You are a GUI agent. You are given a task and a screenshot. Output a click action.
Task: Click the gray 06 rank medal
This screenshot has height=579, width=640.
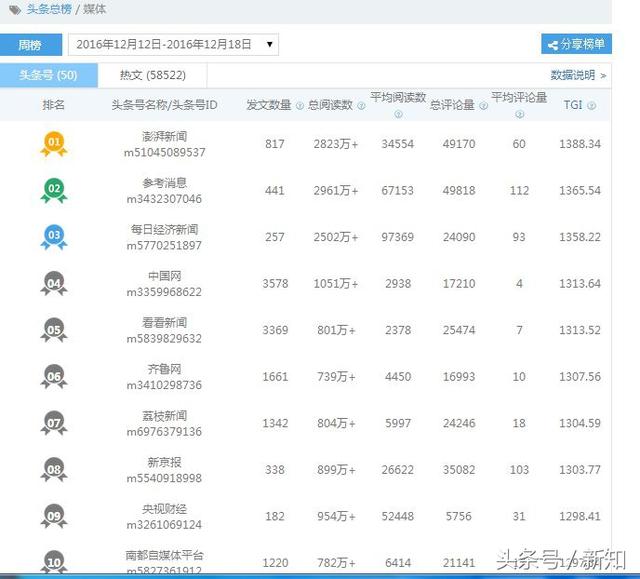point(54,376)
